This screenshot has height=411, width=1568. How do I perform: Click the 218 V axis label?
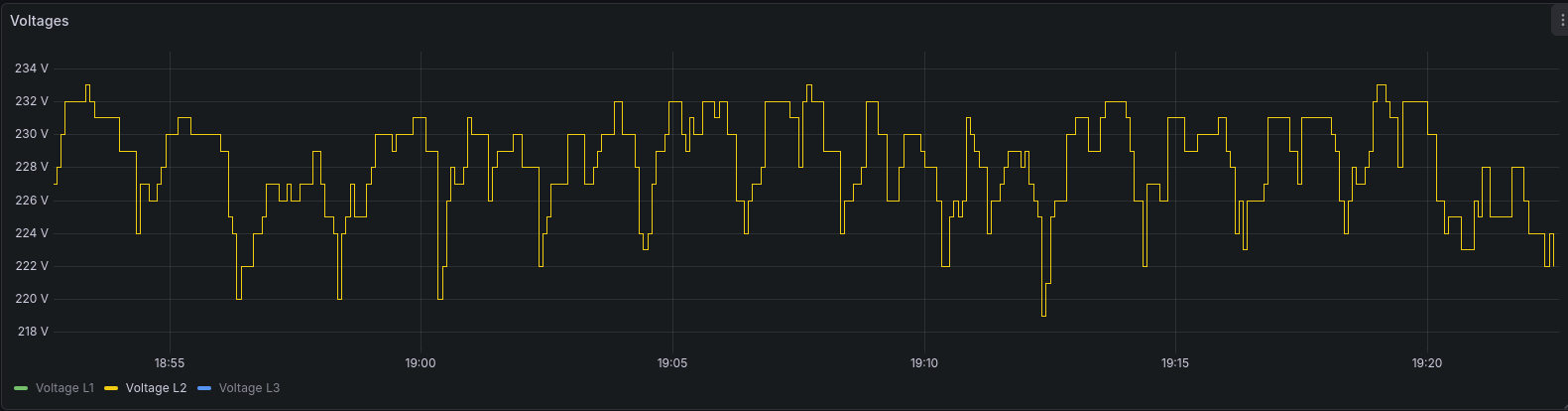click(x=32, y=332)
